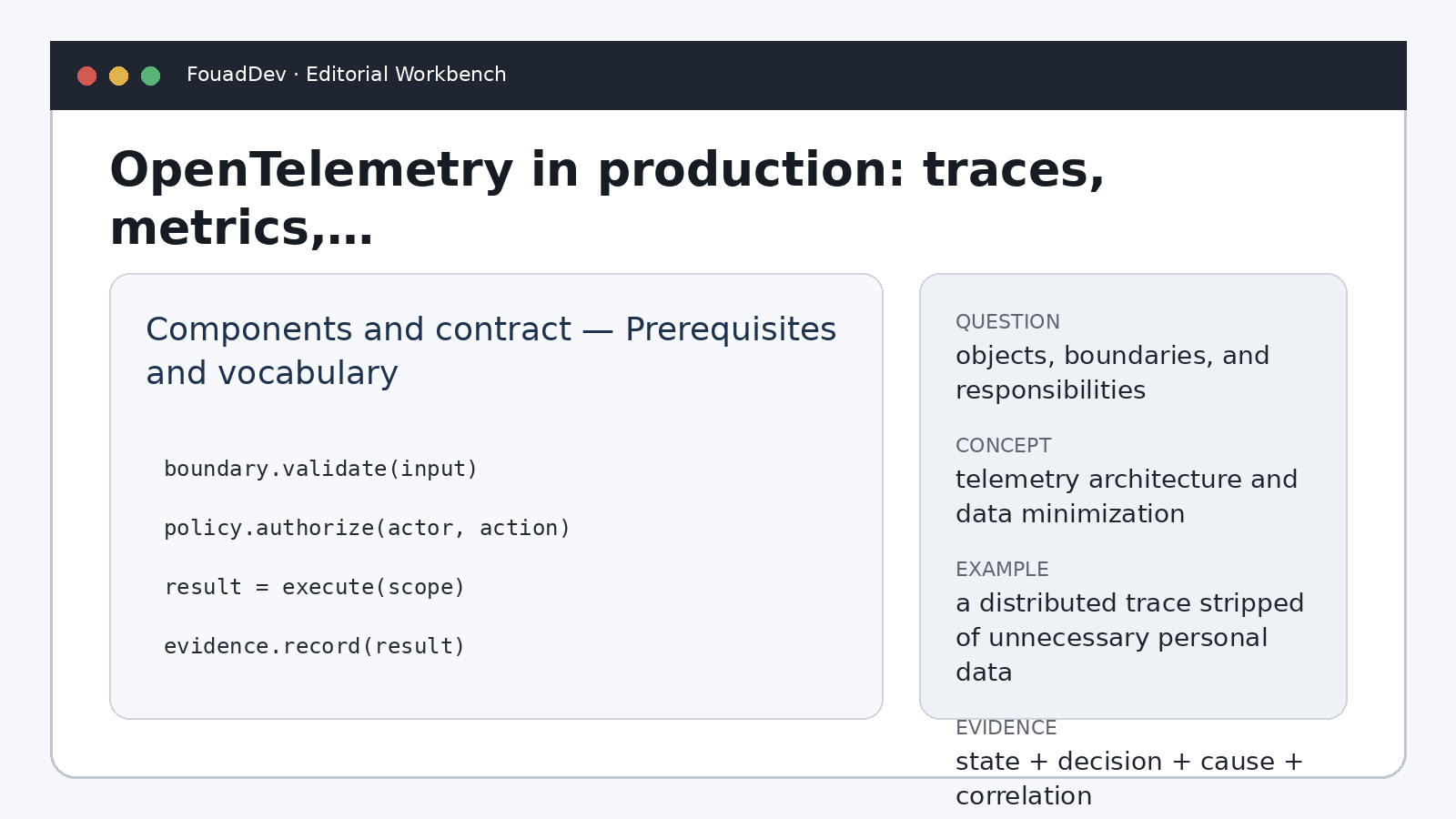1456x819 pixels.
Task: Click the green maximize dot
Action: pos(151,76)
